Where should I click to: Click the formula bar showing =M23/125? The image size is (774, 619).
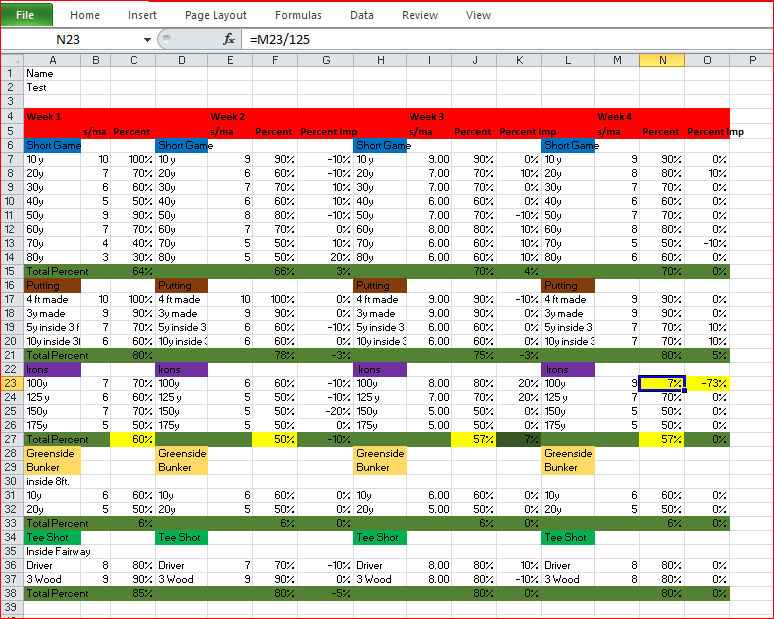tap(500, 39)
